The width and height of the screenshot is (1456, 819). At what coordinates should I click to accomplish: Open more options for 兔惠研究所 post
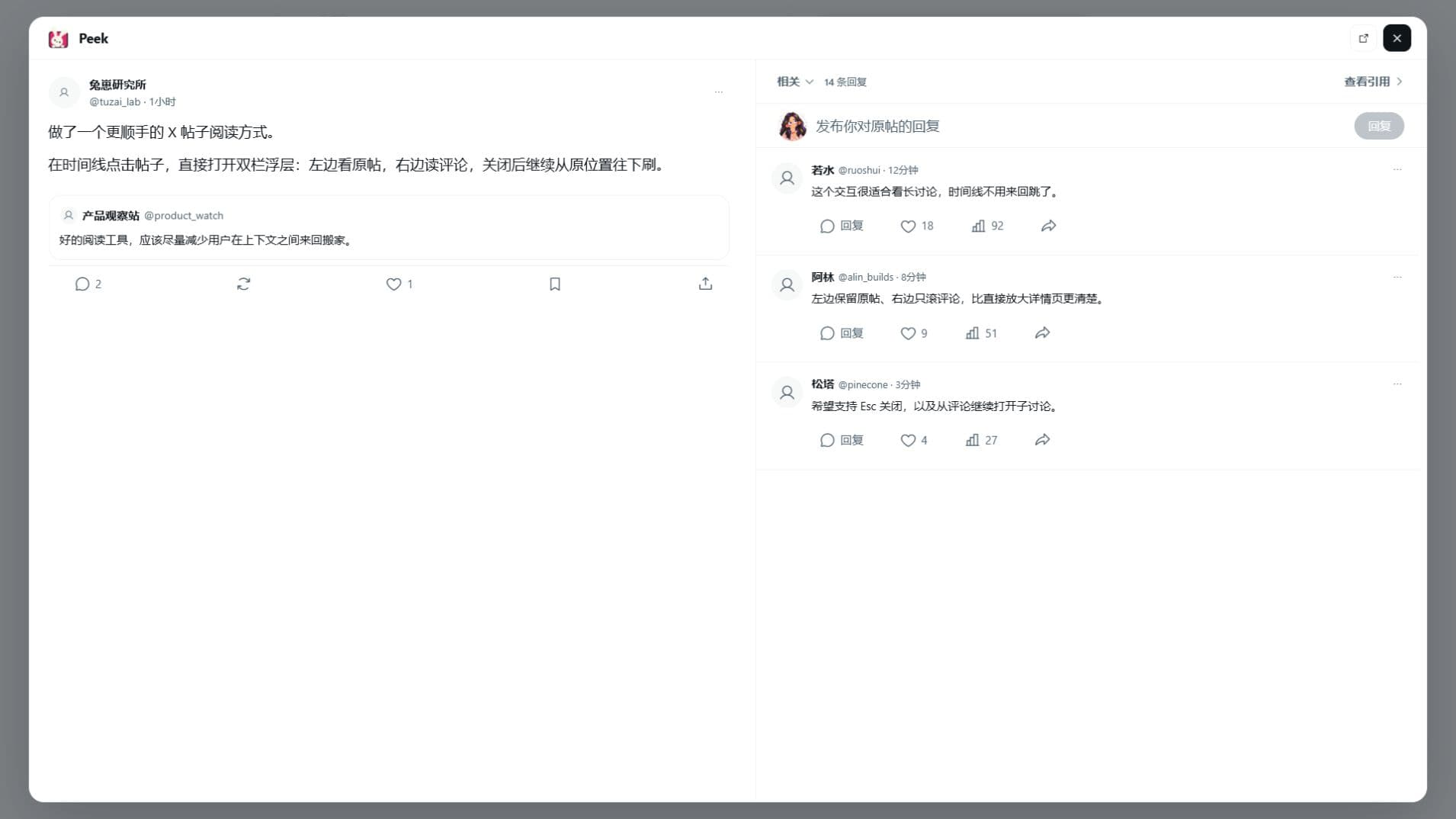click(718, 92)
